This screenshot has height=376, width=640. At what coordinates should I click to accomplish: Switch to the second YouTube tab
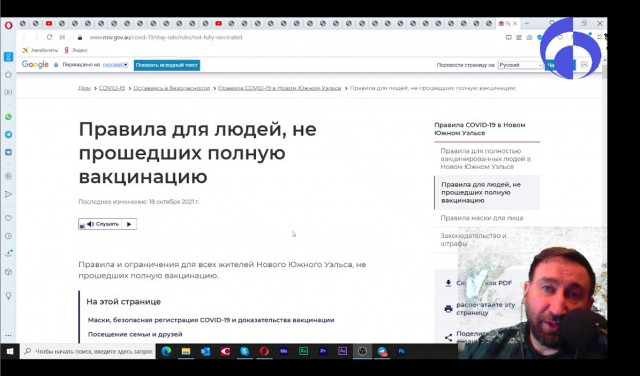[x=218, y=24]
